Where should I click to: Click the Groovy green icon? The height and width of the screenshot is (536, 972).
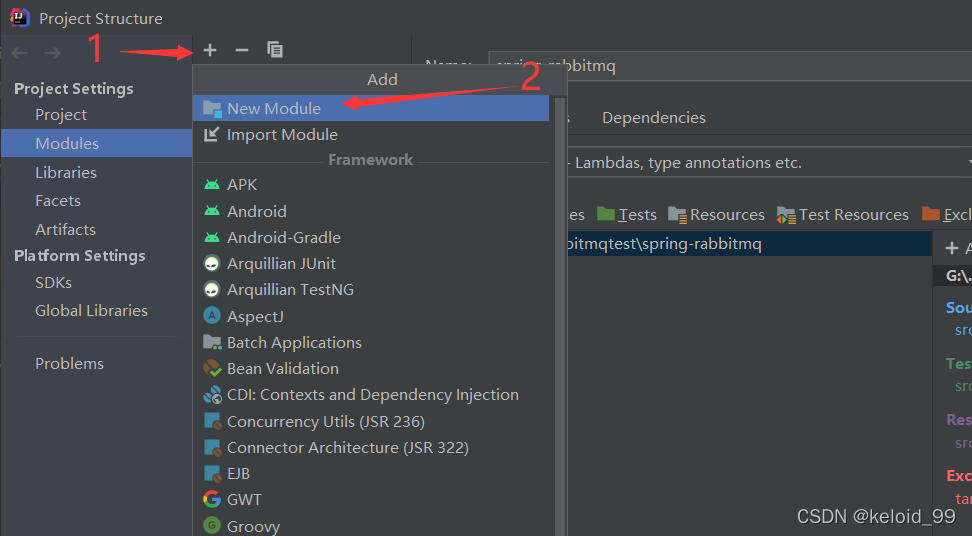click(212, 526)
